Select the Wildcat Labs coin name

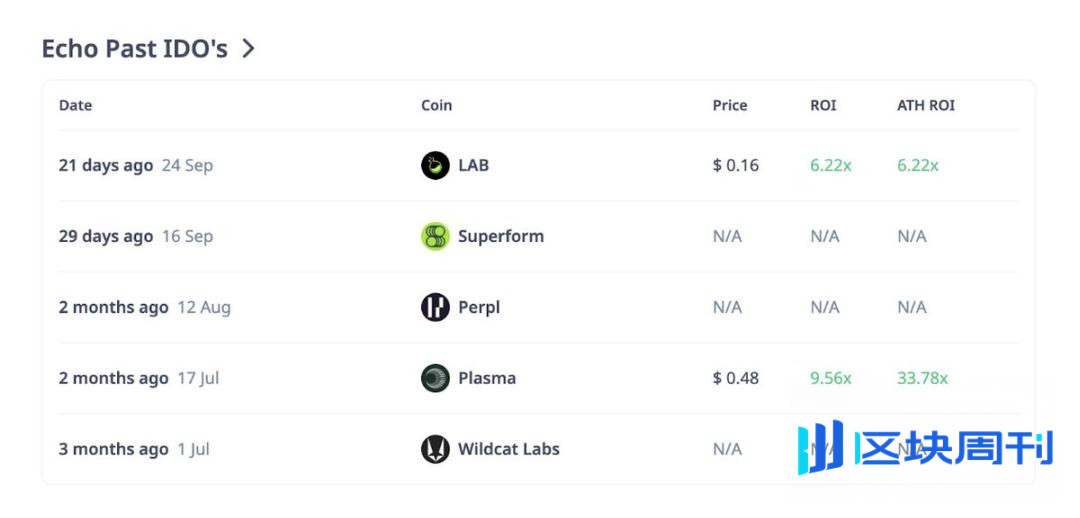click(x=508, y=449)
